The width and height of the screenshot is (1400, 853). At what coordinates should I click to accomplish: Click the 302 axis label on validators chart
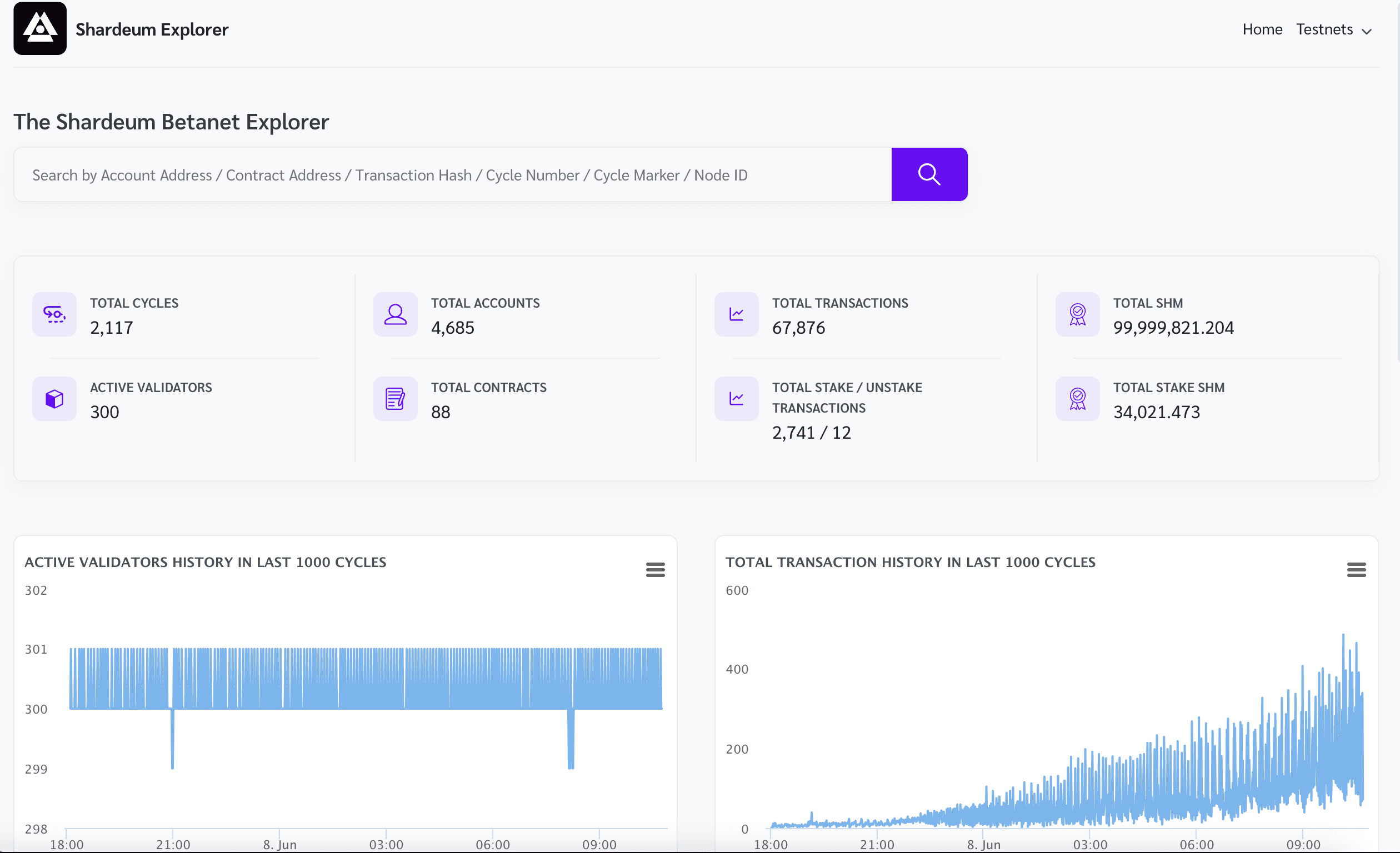coord(36,590)
